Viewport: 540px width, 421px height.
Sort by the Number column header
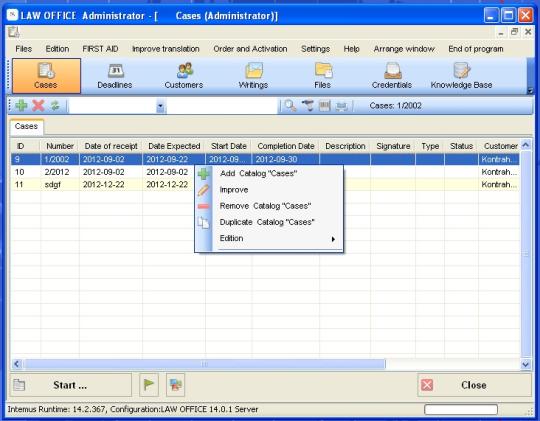coord(60,146)
